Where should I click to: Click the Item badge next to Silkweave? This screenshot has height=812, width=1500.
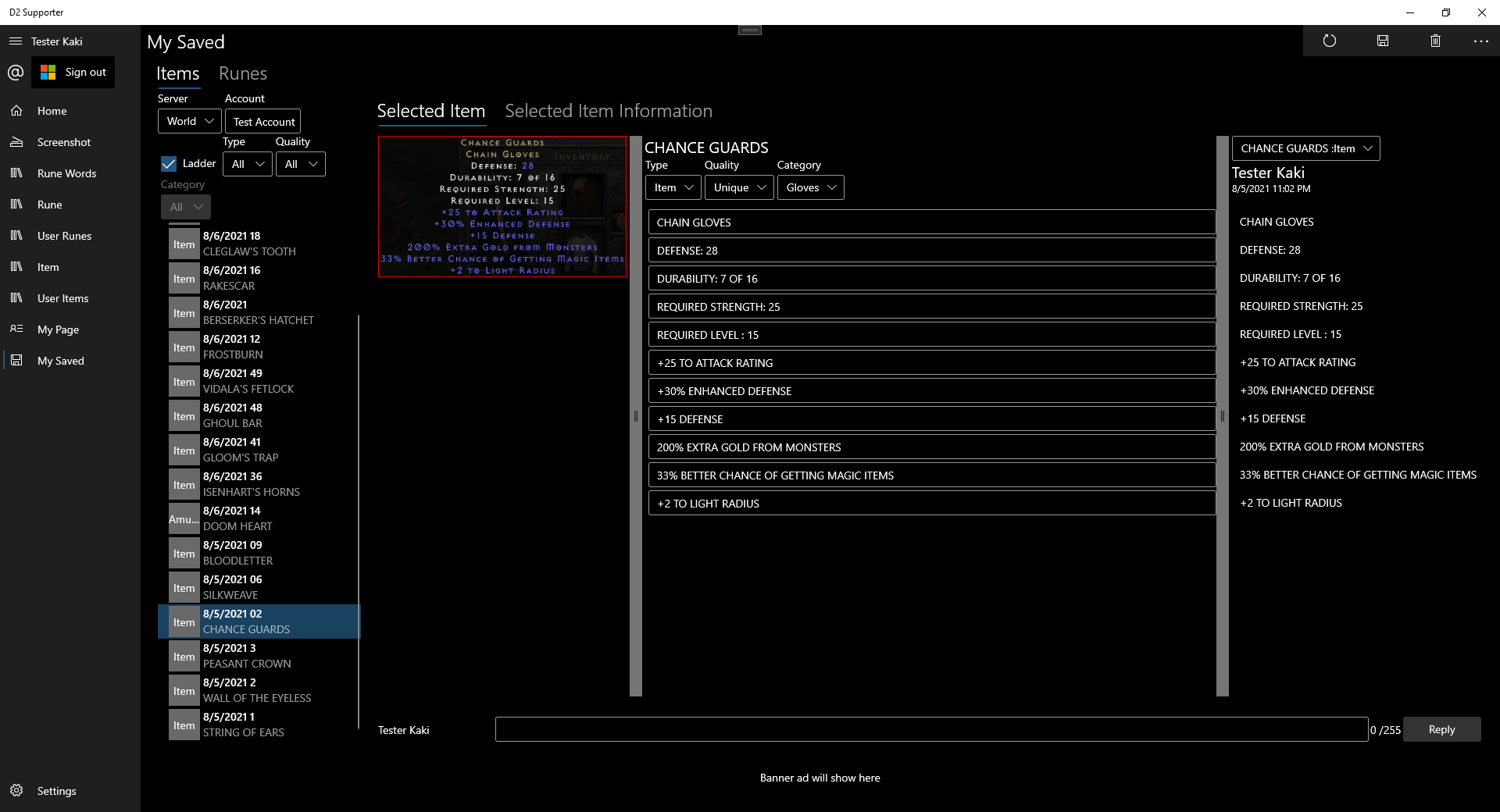184,588
